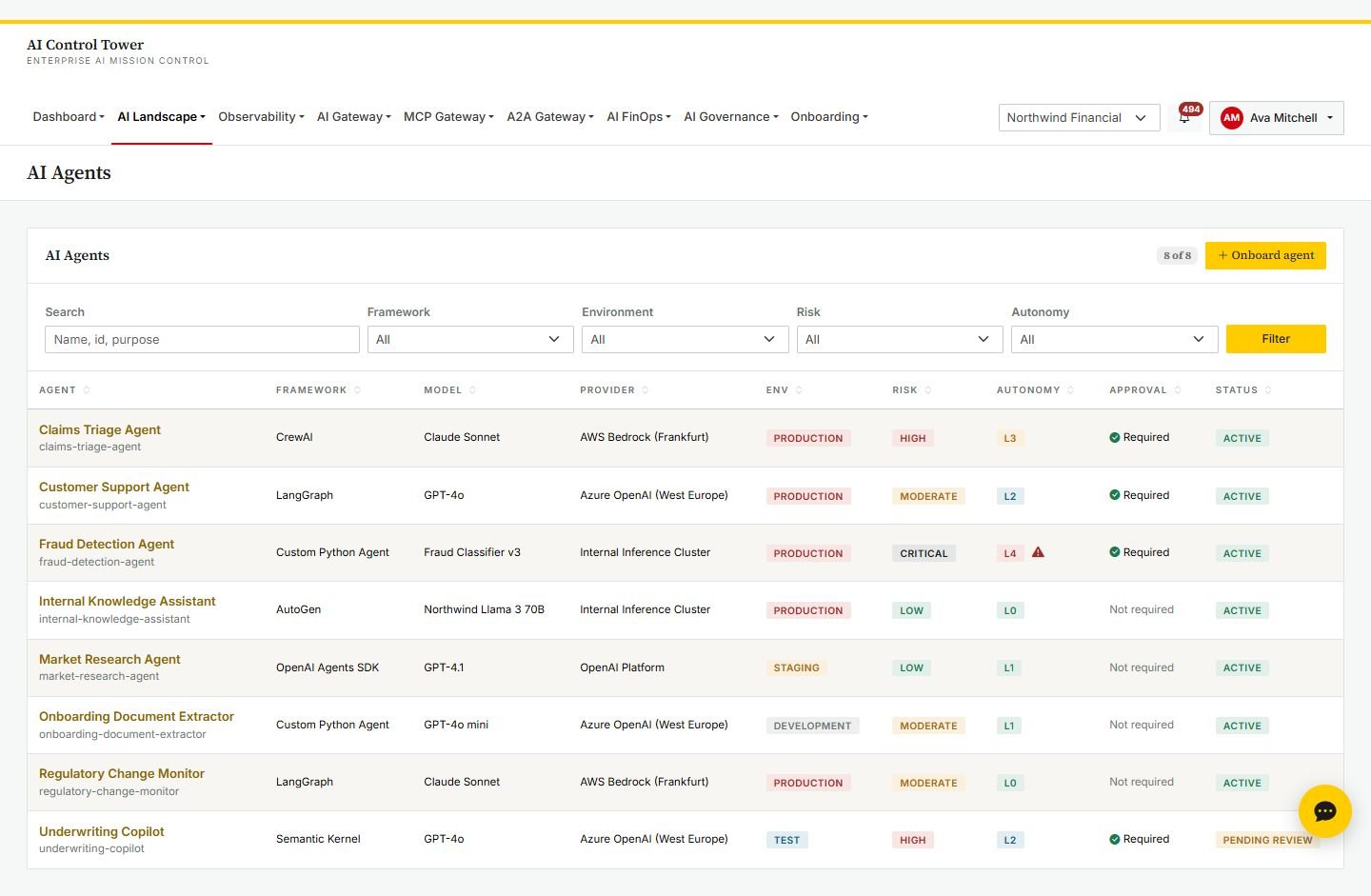This screenshot has width=1371, height=896.
Task: Click the AI Control Tower logo title
Action: 86,45
